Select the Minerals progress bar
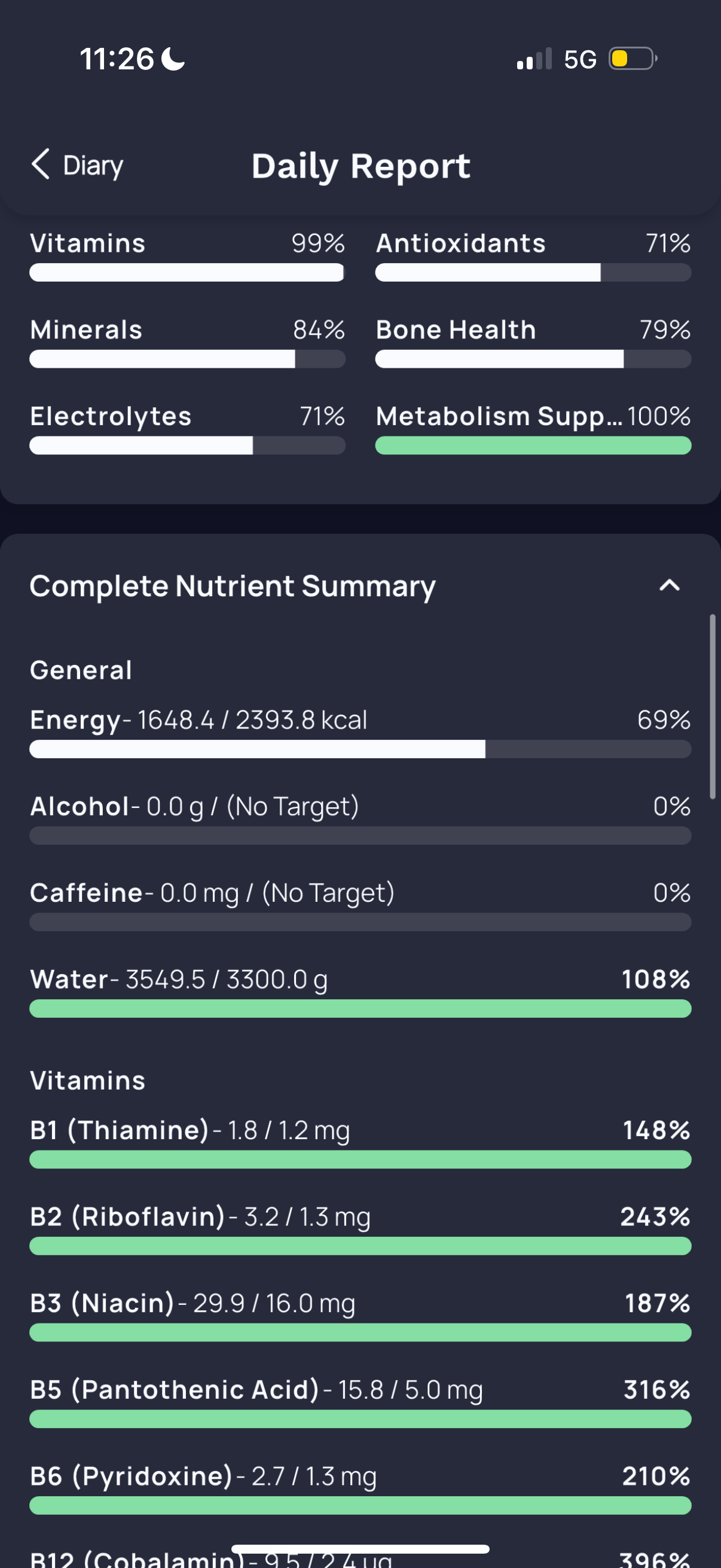721x1568 pixels. pos(187,359)
